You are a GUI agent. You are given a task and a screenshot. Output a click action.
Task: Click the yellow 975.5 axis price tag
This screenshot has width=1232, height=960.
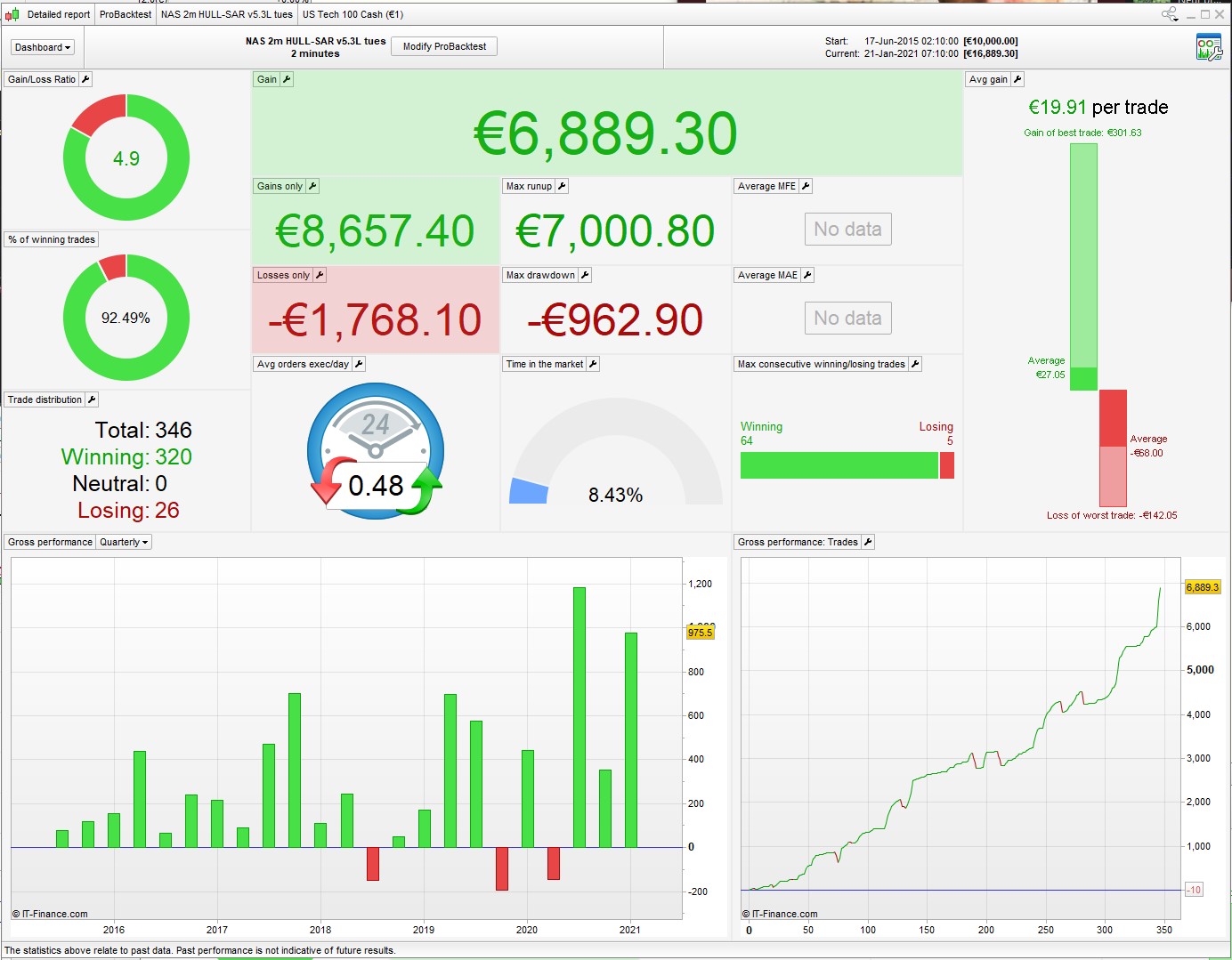tap(700, 633)
